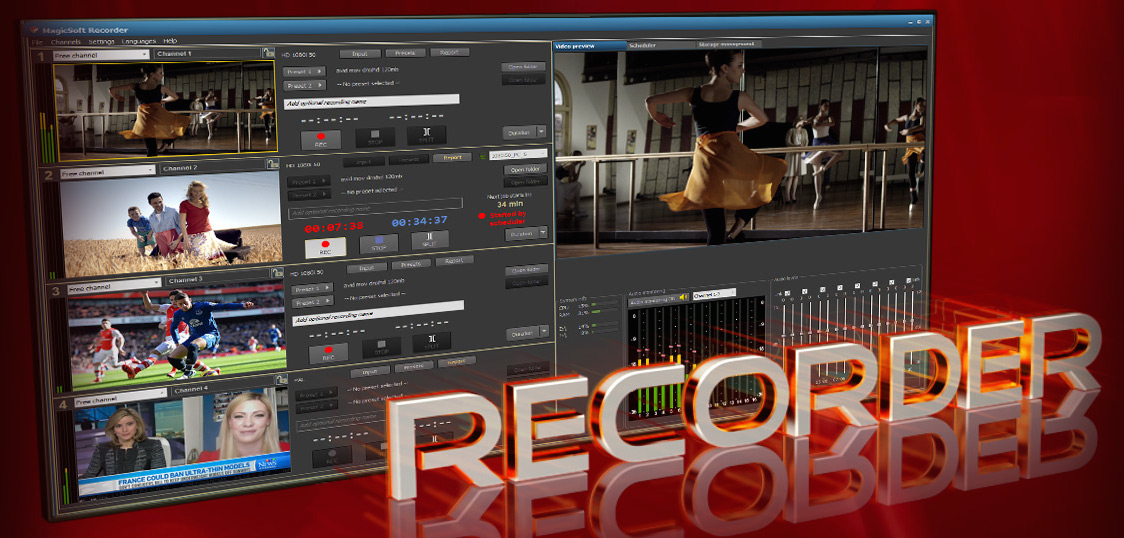
Task: Toggle the padlock icon next to Channel 1 name
Action: pos(269,52)
